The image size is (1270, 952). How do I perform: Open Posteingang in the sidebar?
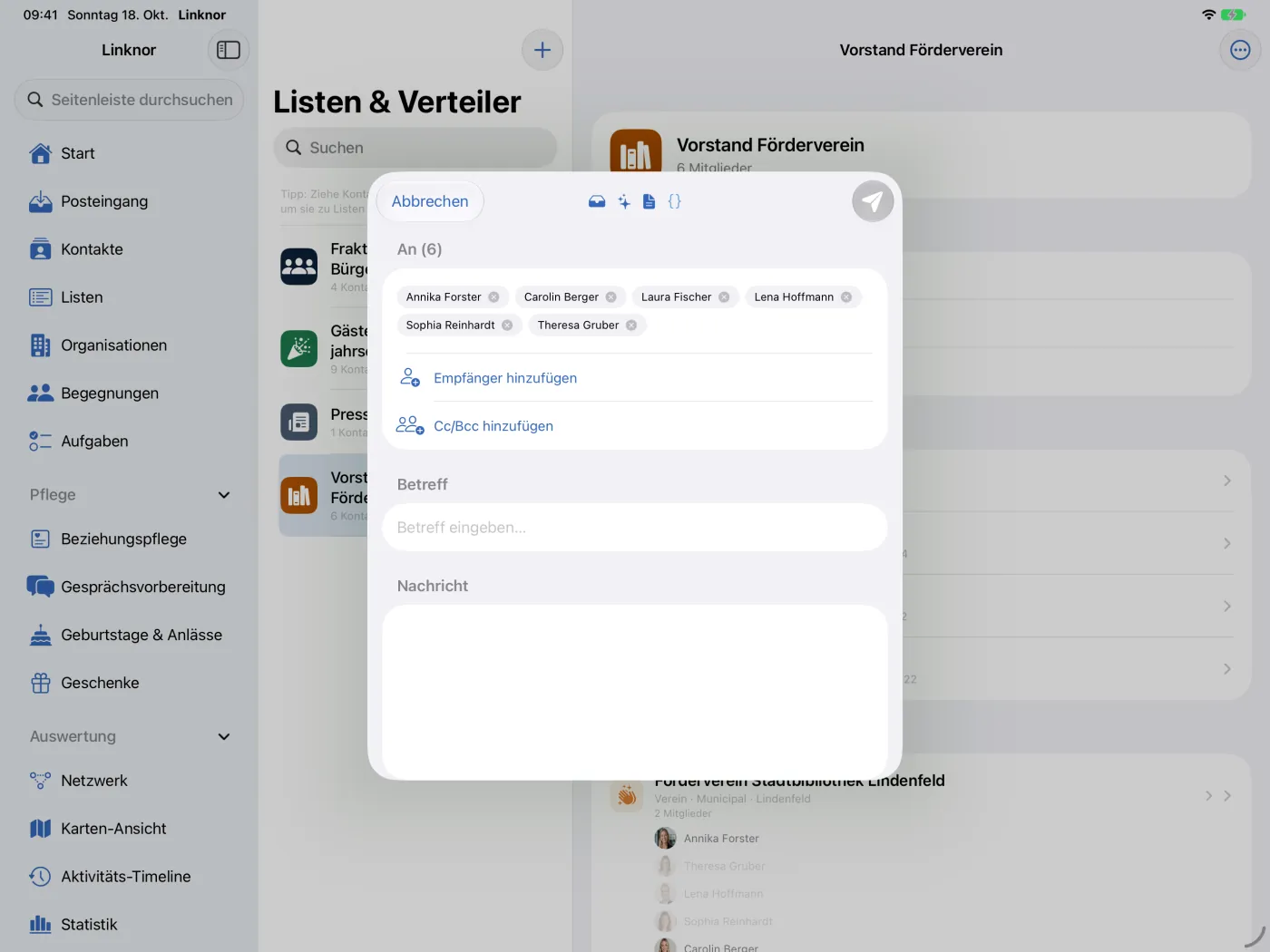(129, 201)
